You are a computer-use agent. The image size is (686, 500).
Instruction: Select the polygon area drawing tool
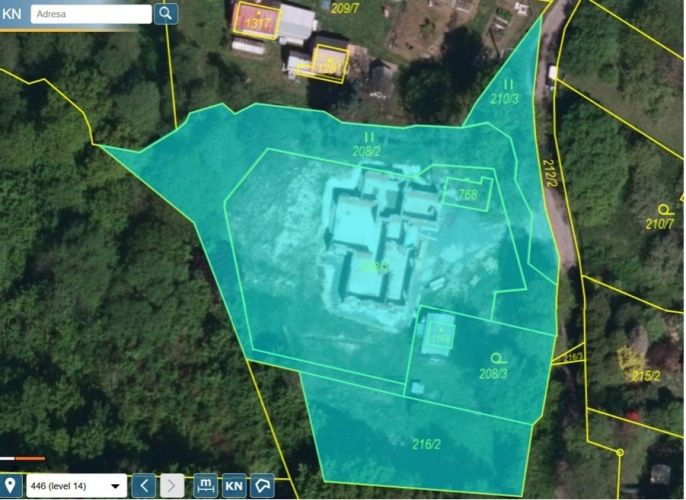click(262, 486)
